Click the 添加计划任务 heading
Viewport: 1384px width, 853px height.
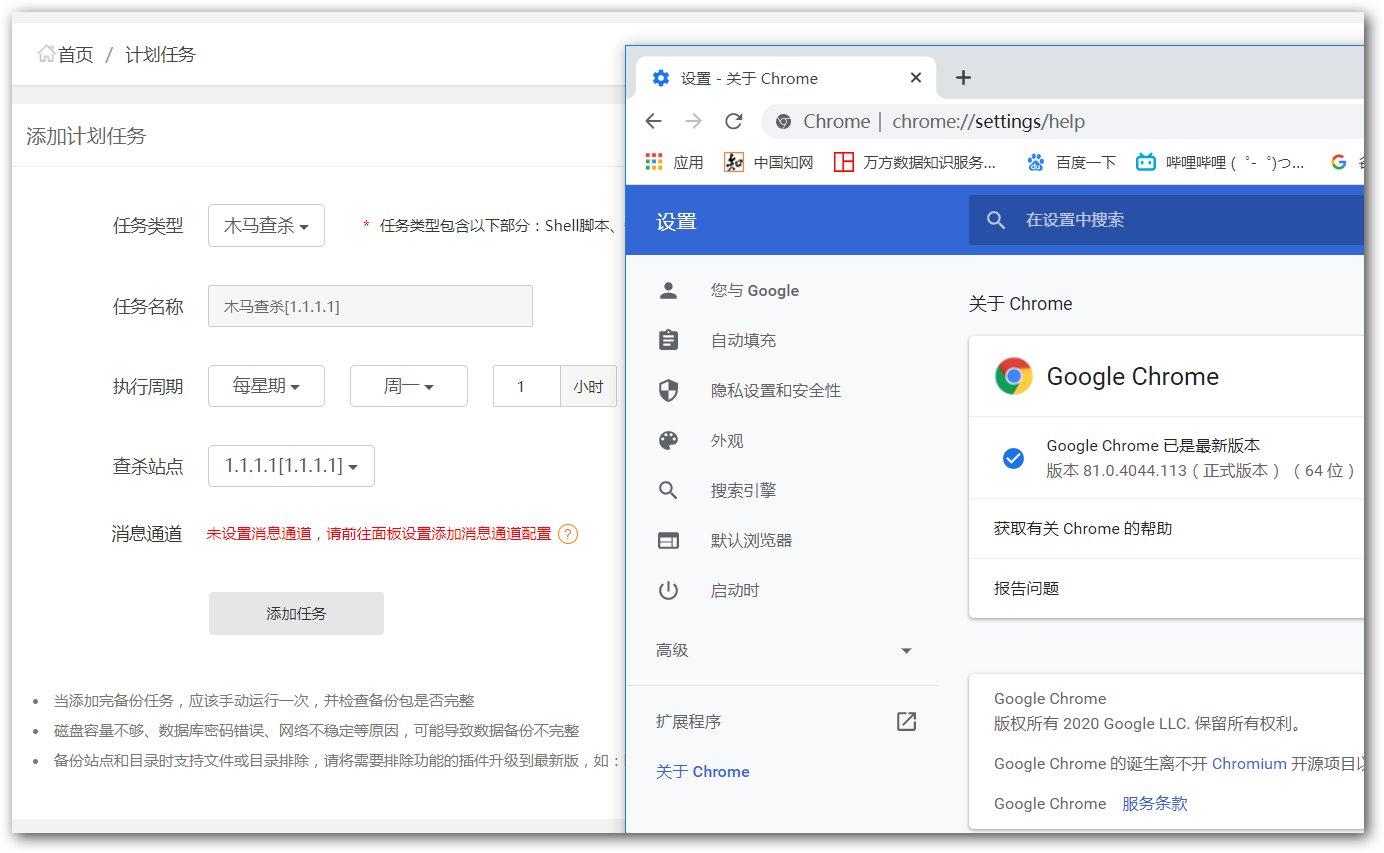pos(86,136)
